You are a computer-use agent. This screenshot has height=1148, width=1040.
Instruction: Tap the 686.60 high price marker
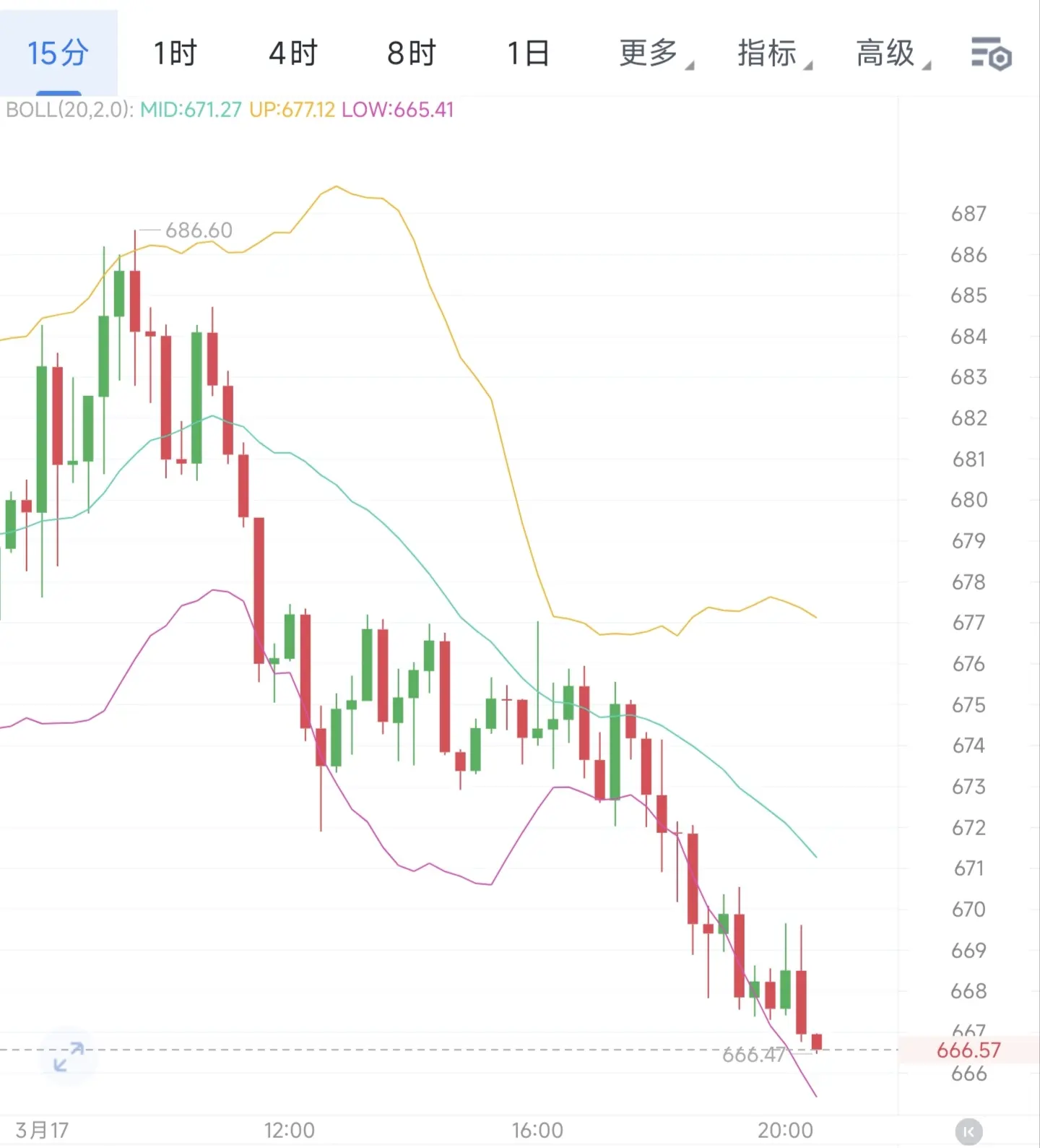[199, 230]
